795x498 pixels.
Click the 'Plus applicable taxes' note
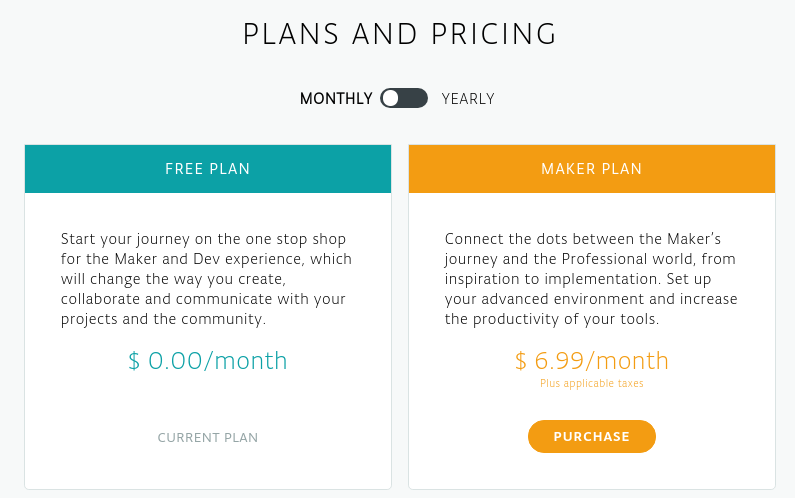click(x=592, y=383)
